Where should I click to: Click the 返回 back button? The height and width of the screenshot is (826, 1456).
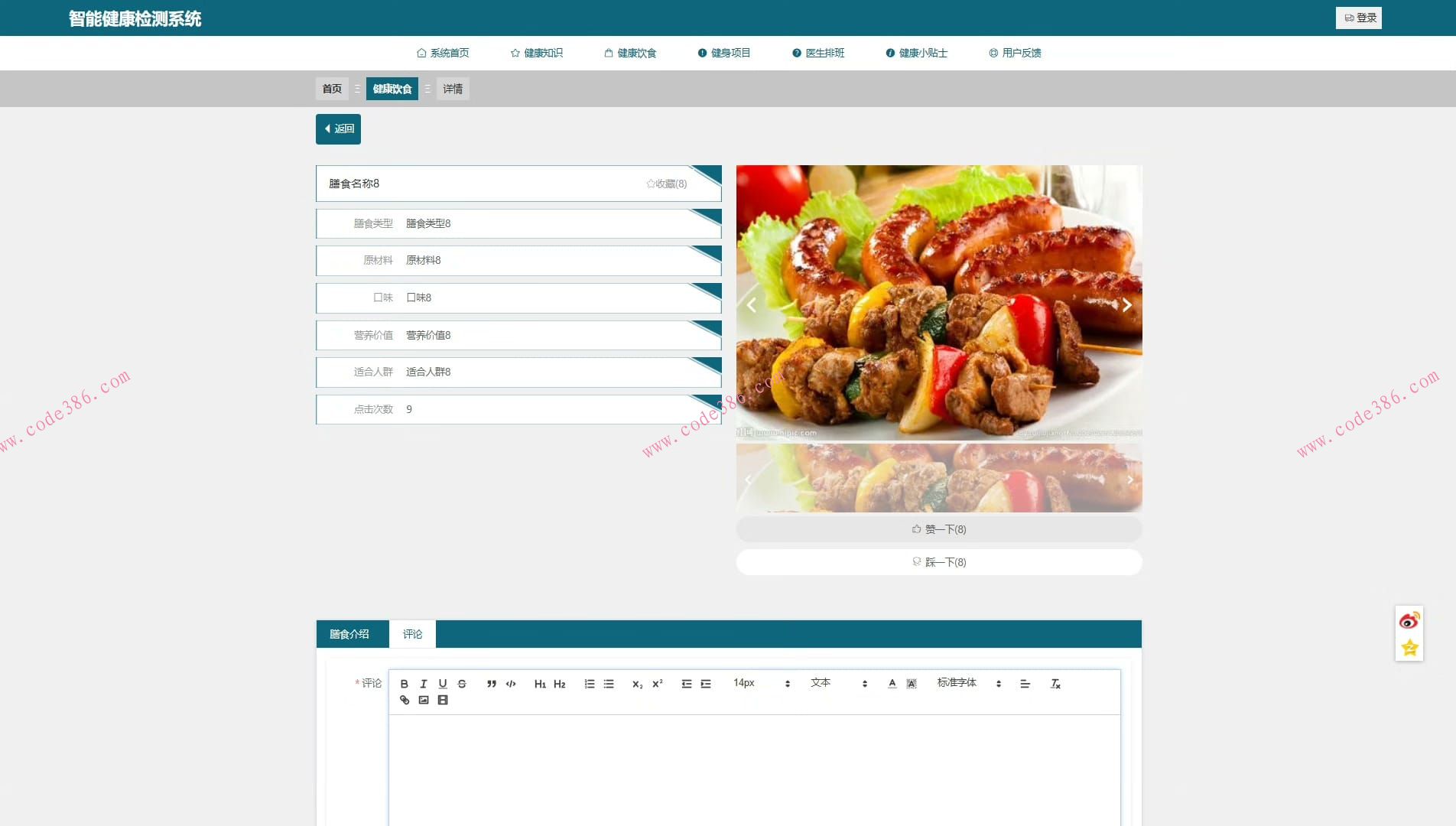(338, 129)
